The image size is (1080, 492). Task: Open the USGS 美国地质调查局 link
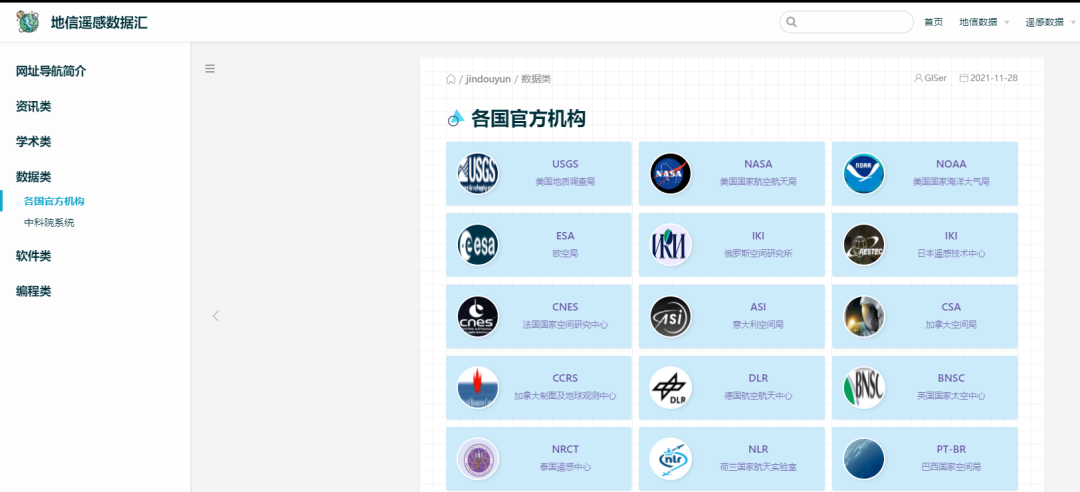pyautogui.click(x=539, y=174)
